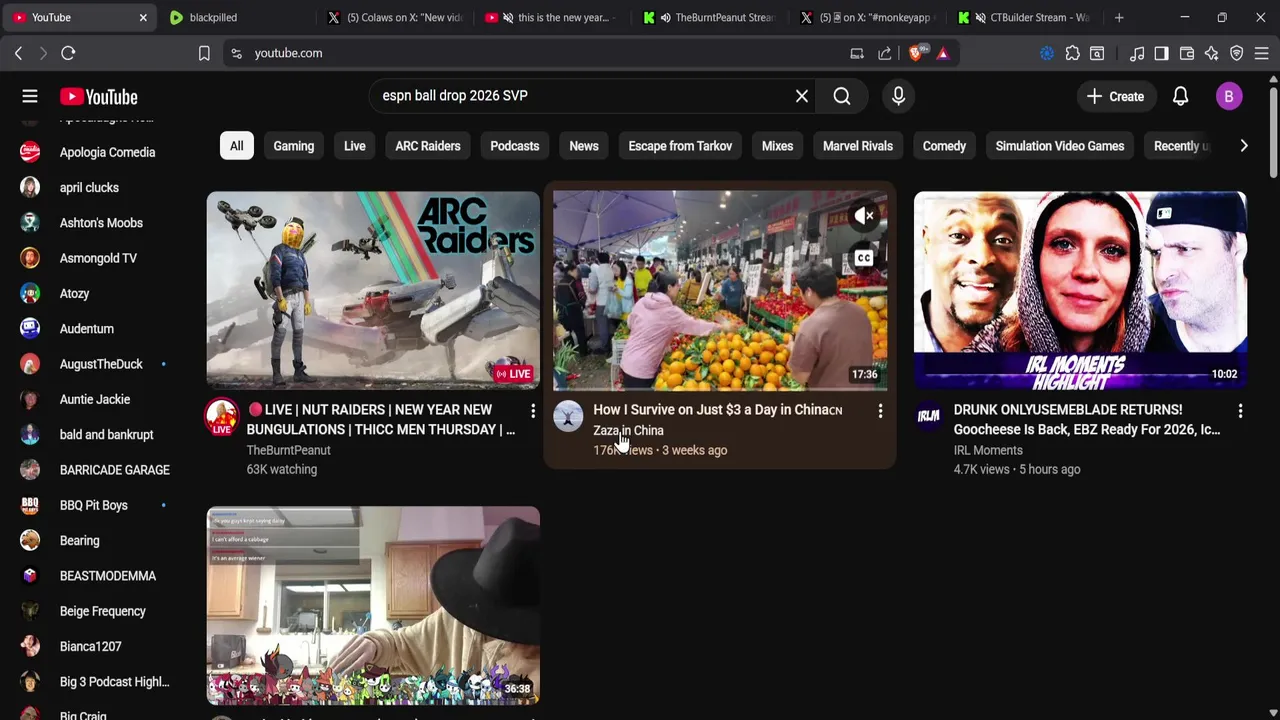The image size is (1280, 720).
Task: Select the Marvel Rivals filter chip
Action: pos(858,146)
